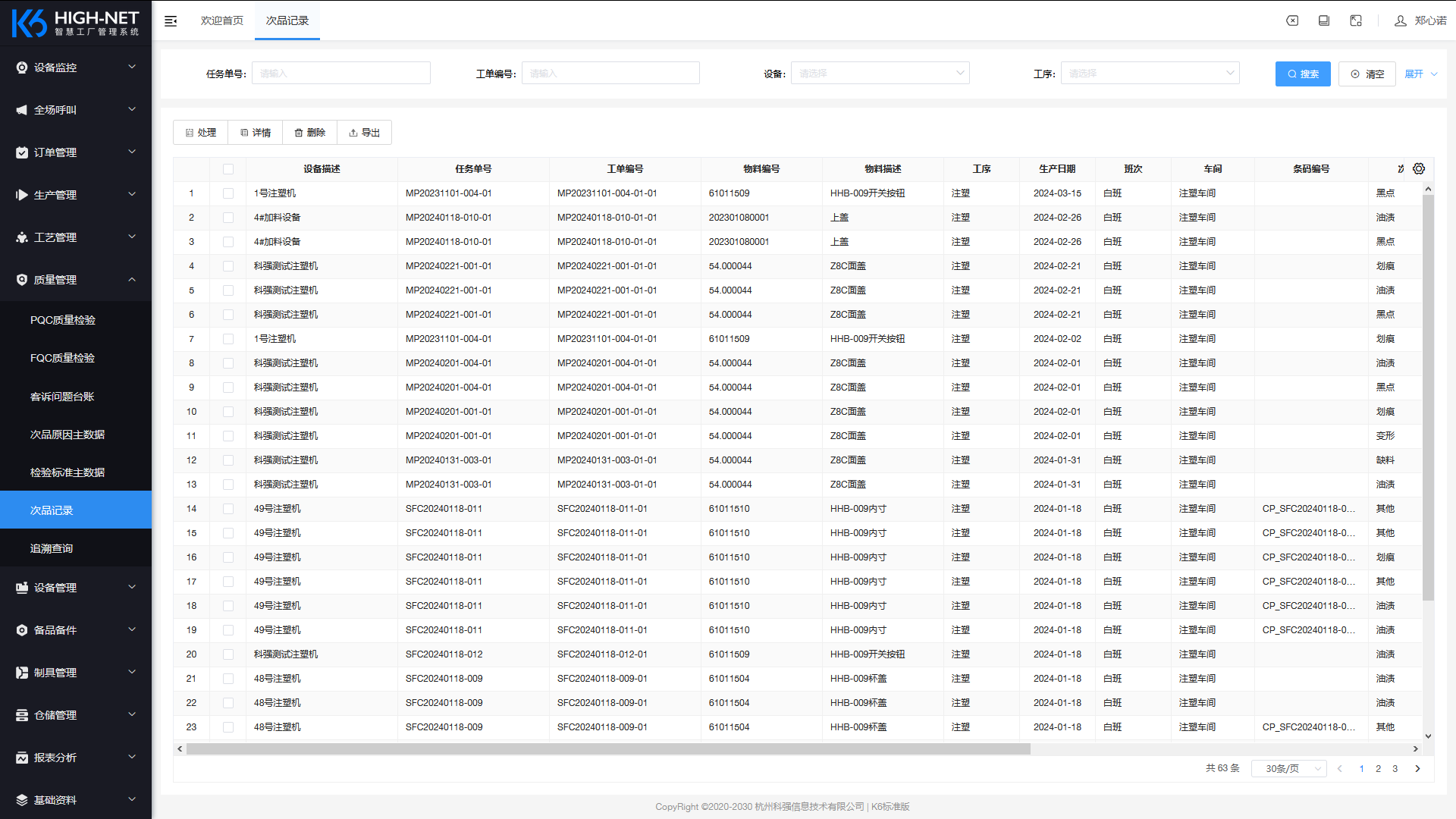Click the notebook icon in top bar
This screenshot has height=819, width=1456.
pos(1324,20)
